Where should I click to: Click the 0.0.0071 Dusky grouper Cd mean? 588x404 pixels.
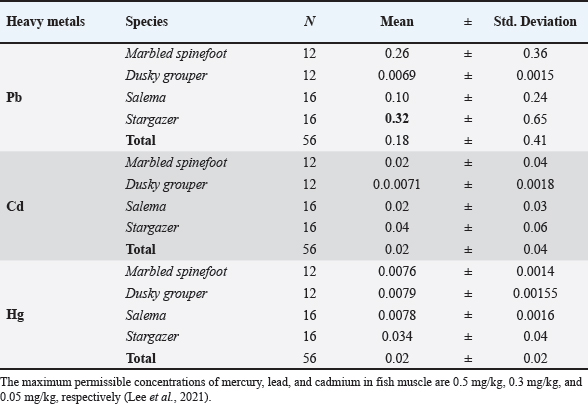(x=397, y=184)
